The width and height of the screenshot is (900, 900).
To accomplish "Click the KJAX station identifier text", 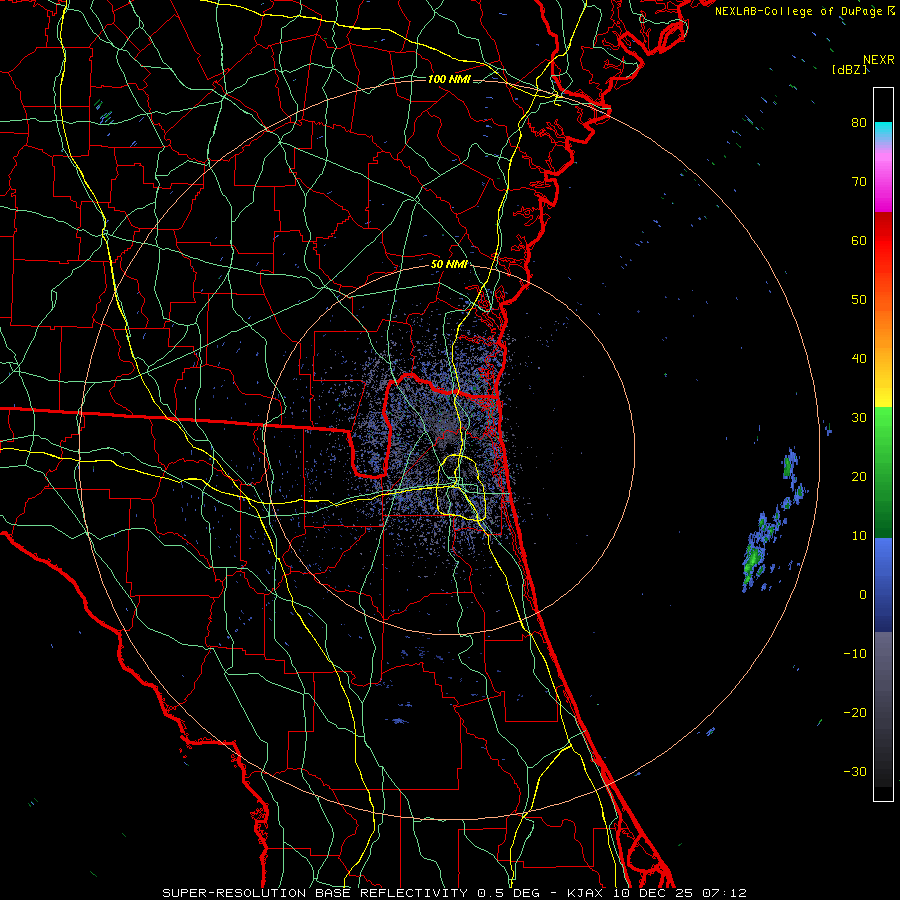I will [587, 893].
